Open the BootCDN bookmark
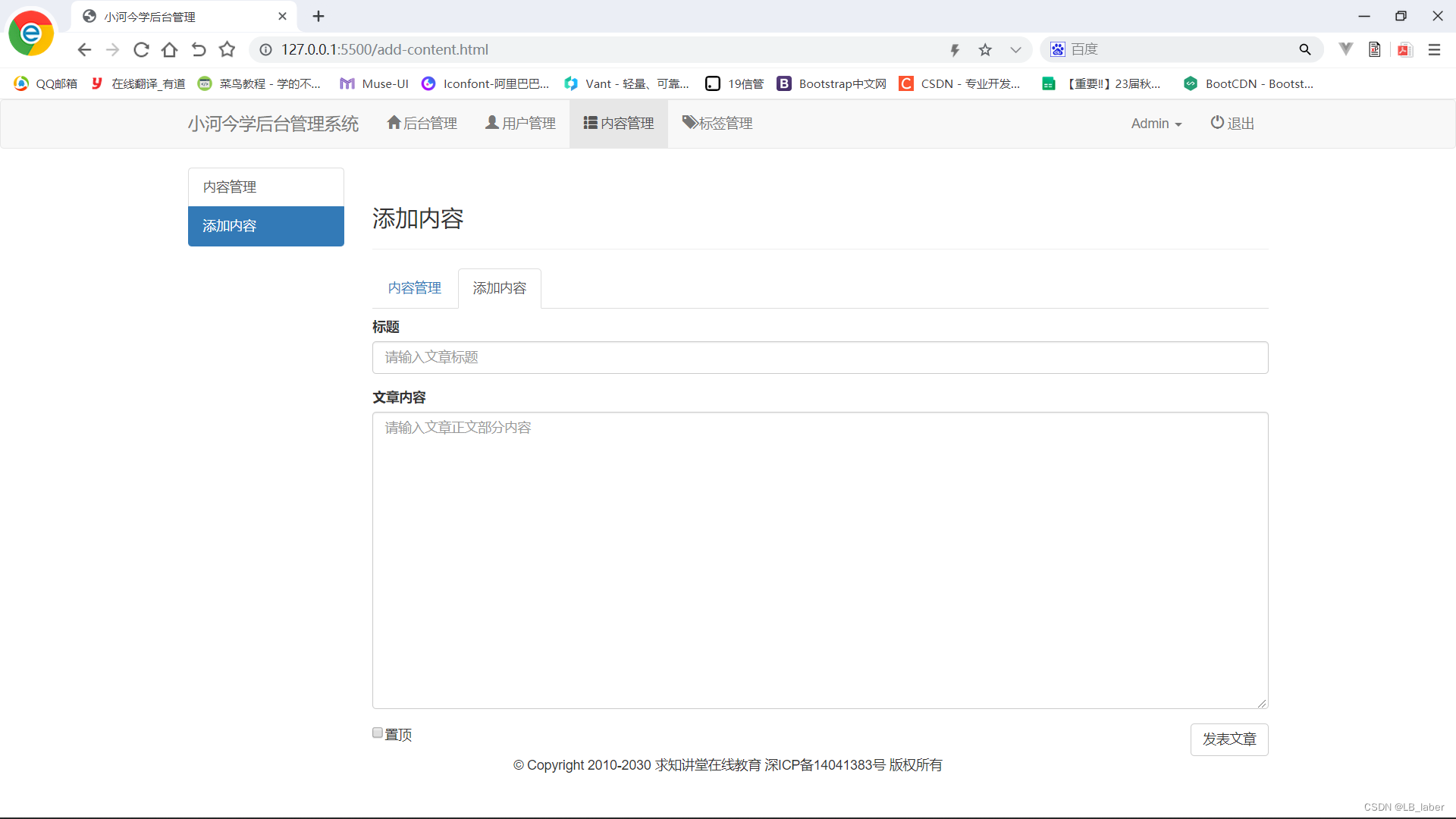This screenshot has height=819, width=1456. pos(1249,83)
